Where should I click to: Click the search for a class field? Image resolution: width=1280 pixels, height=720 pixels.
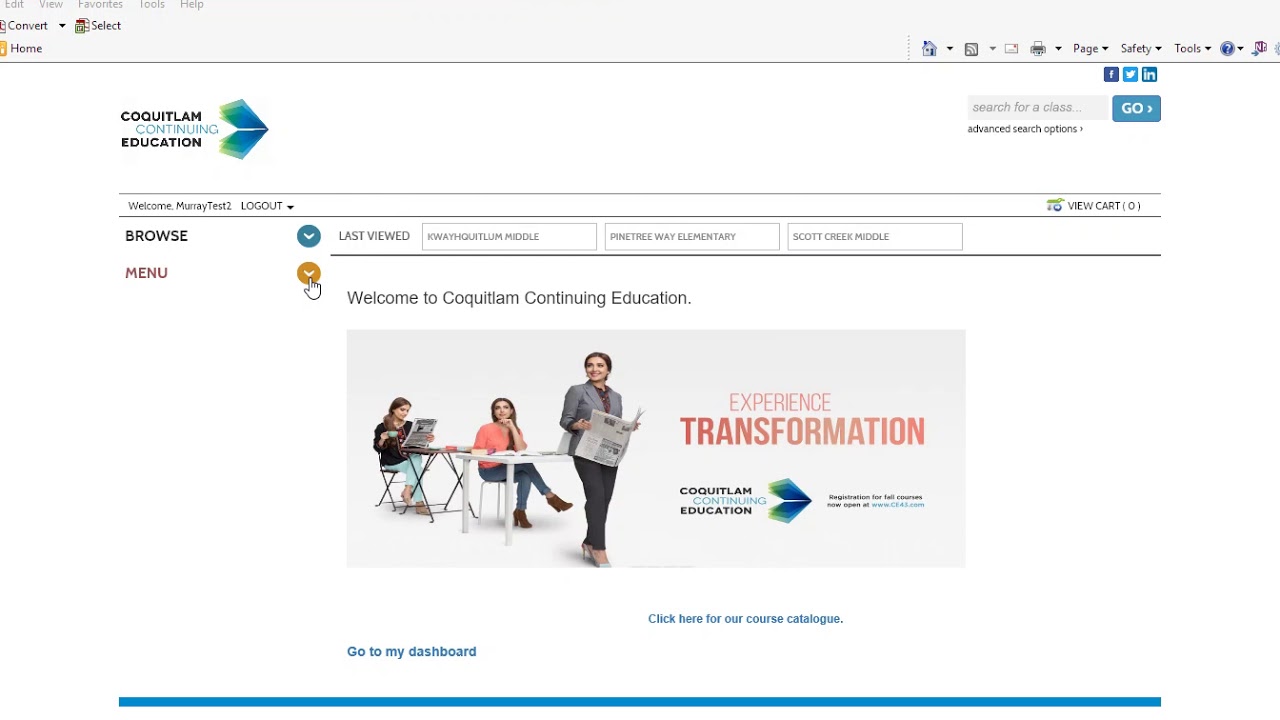pyautogui.click(x=1037, y=108)
